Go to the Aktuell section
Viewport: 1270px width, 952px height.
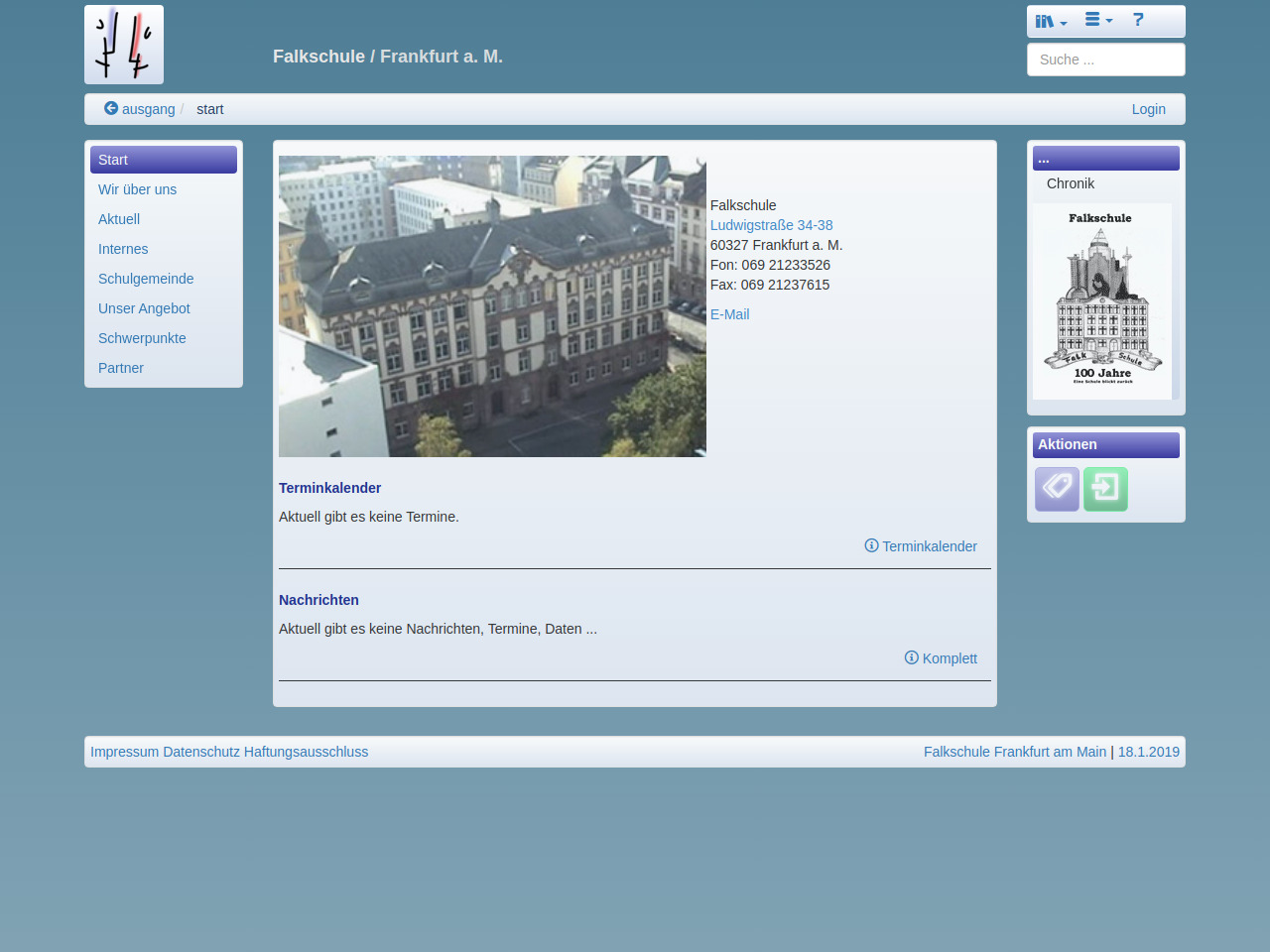119,219
